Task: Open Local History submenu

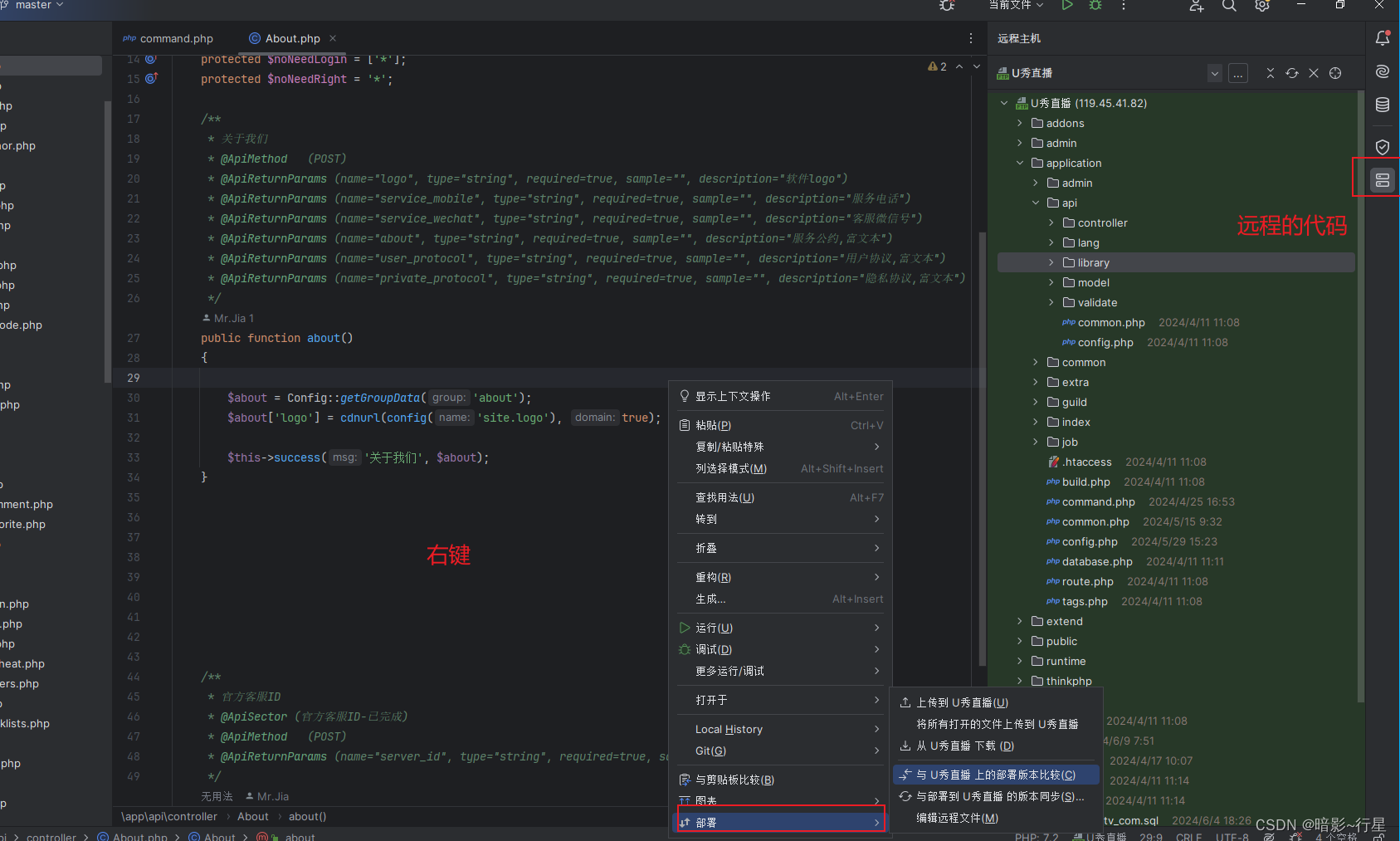Action: tap(781, 729)
